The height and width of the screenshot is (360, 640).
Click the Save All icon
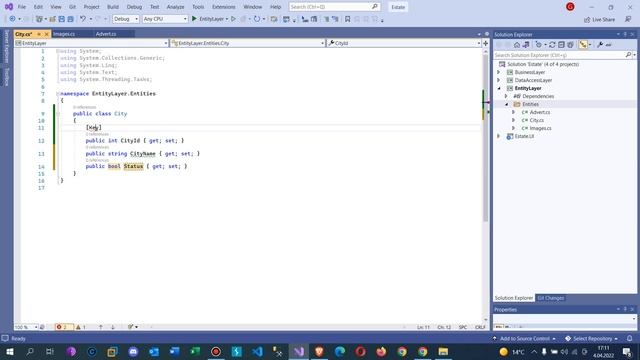click(x=71, y=19)
